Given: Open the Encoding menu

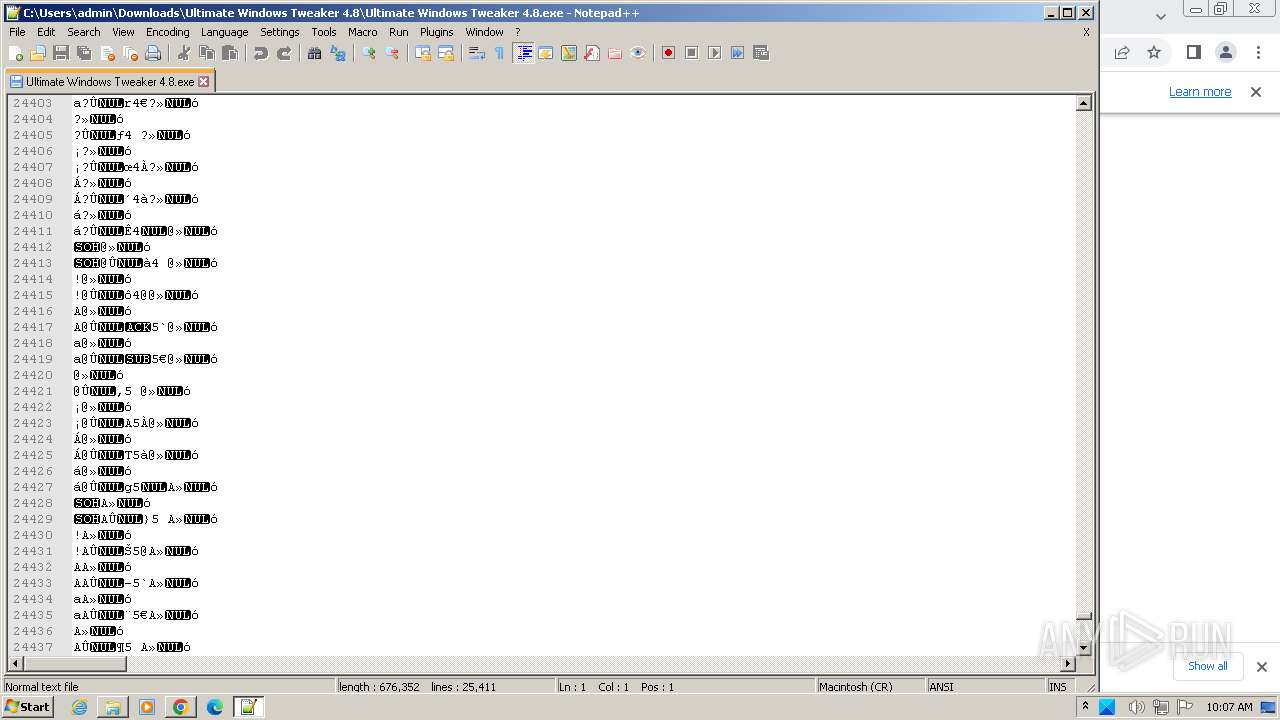Looking at the screenshot, I should pyautogui.click(x=167, y=32).
